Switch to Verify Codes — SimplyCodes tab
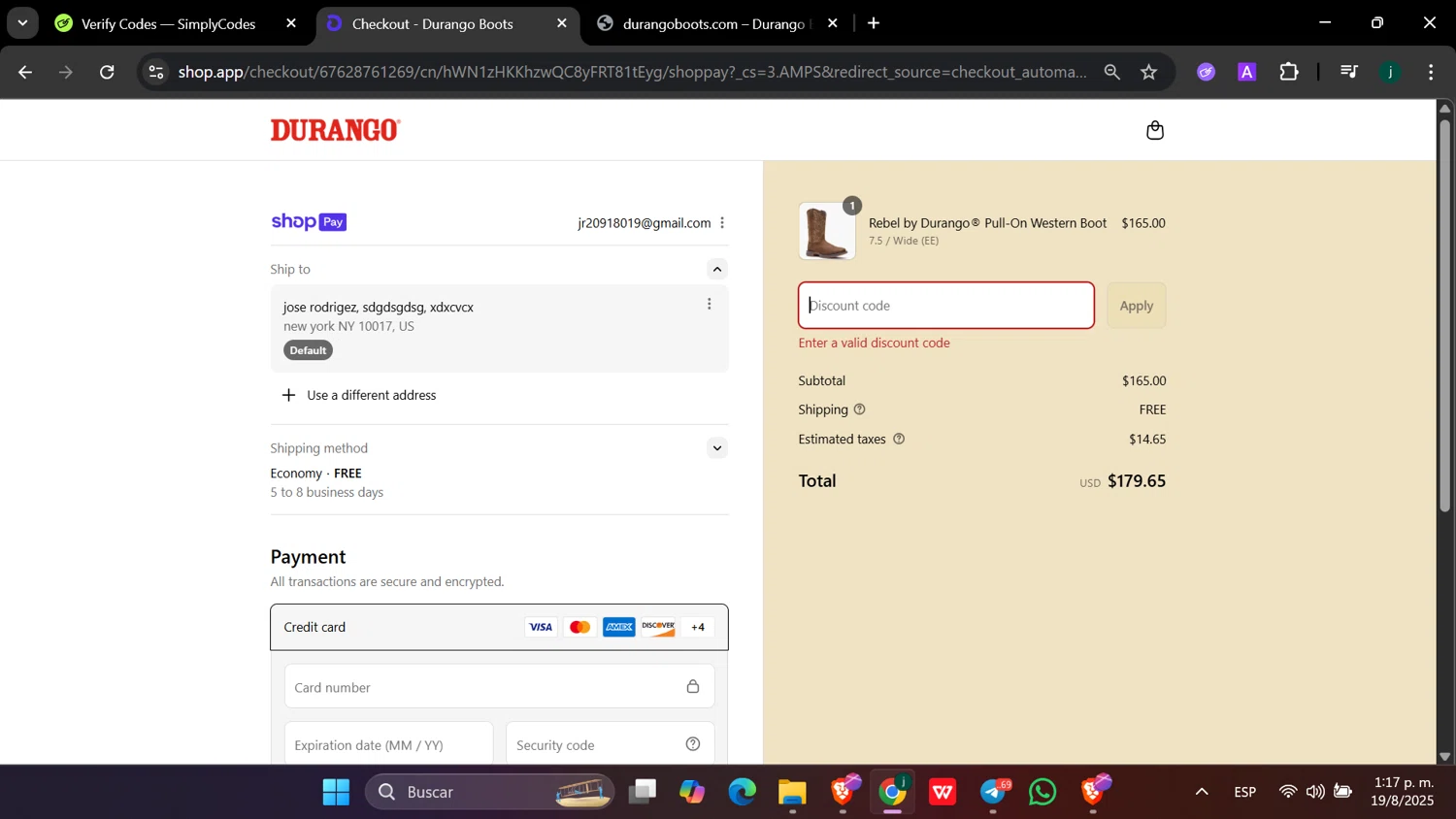 click(x=168, y=24)
